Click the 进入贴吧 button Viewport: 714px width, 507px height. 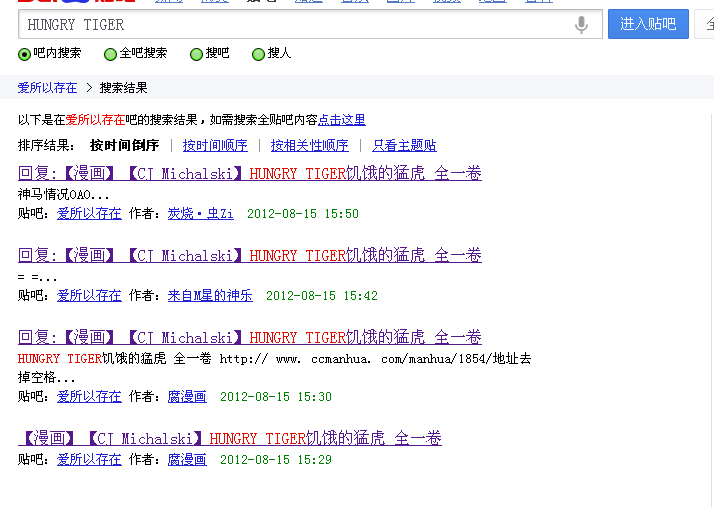pyautogui.click(x=648, y=24)
